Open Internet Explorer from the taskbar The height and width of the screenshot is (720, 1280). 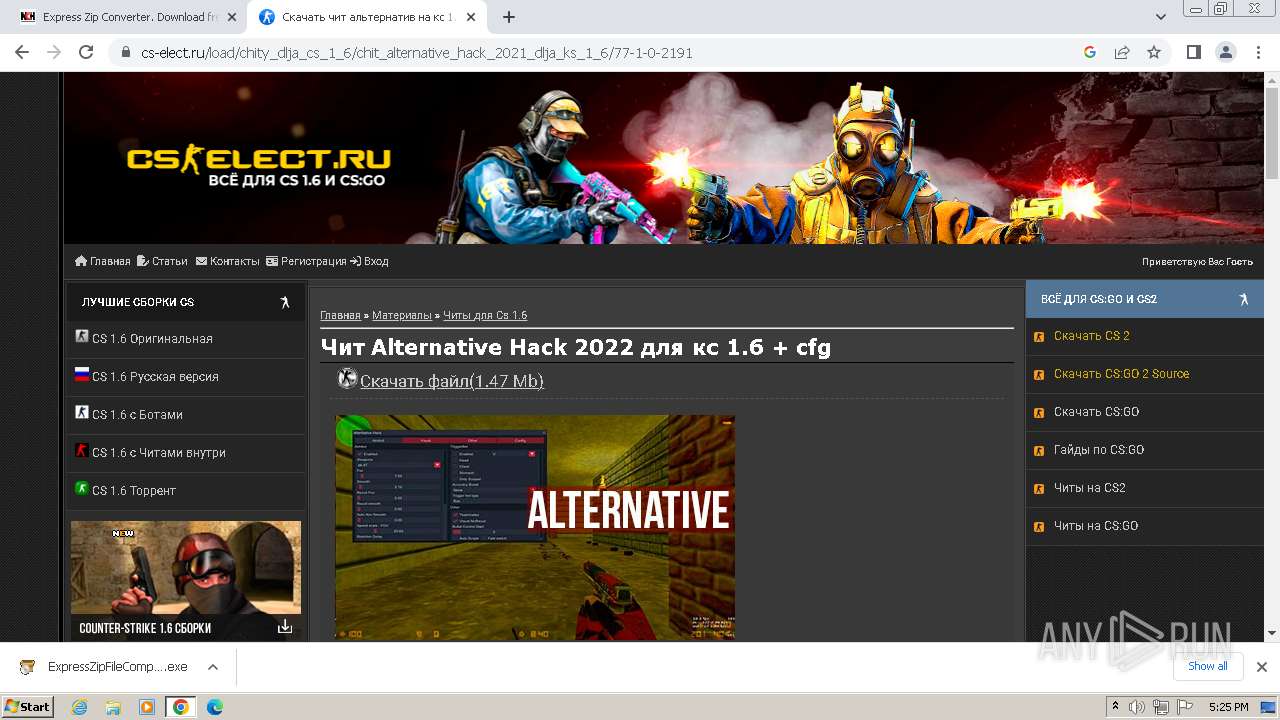coord(79,707)
